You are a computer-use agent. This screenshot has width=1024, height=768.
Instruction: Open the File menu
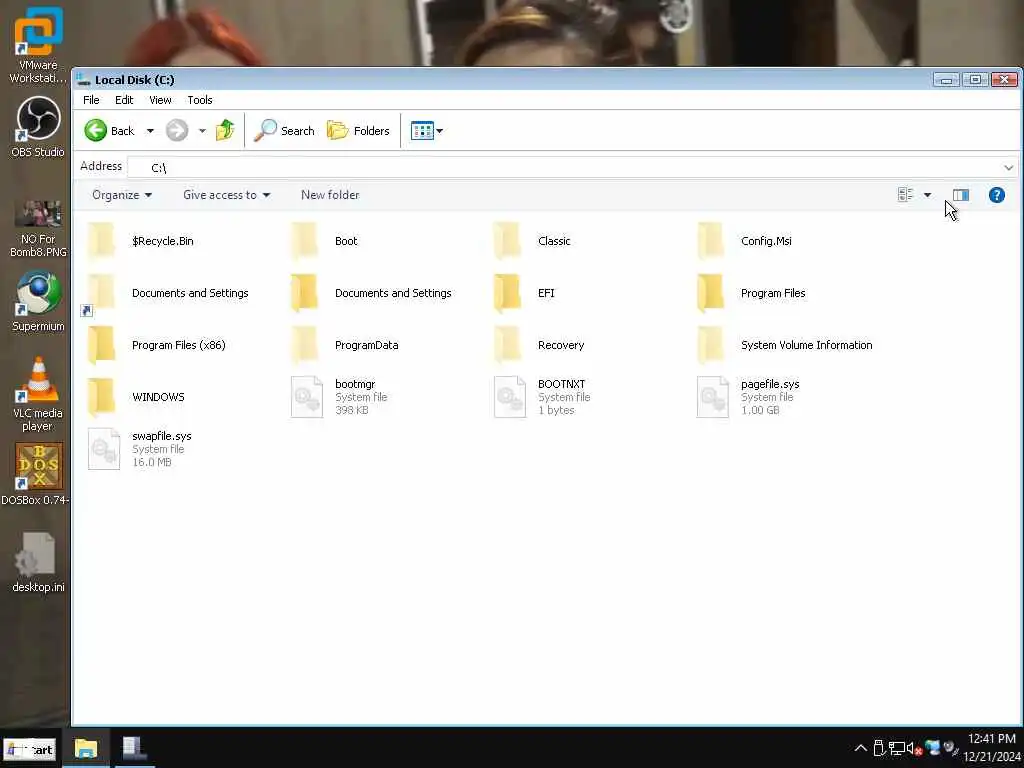coord(91,100)
